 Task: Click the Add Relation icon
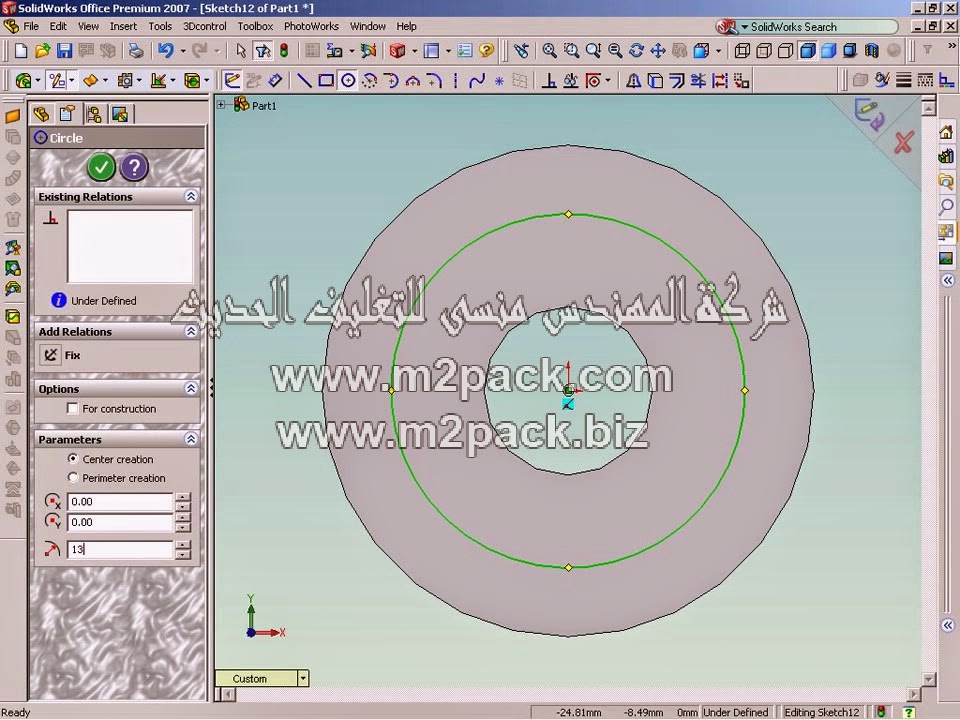(549, 81)
